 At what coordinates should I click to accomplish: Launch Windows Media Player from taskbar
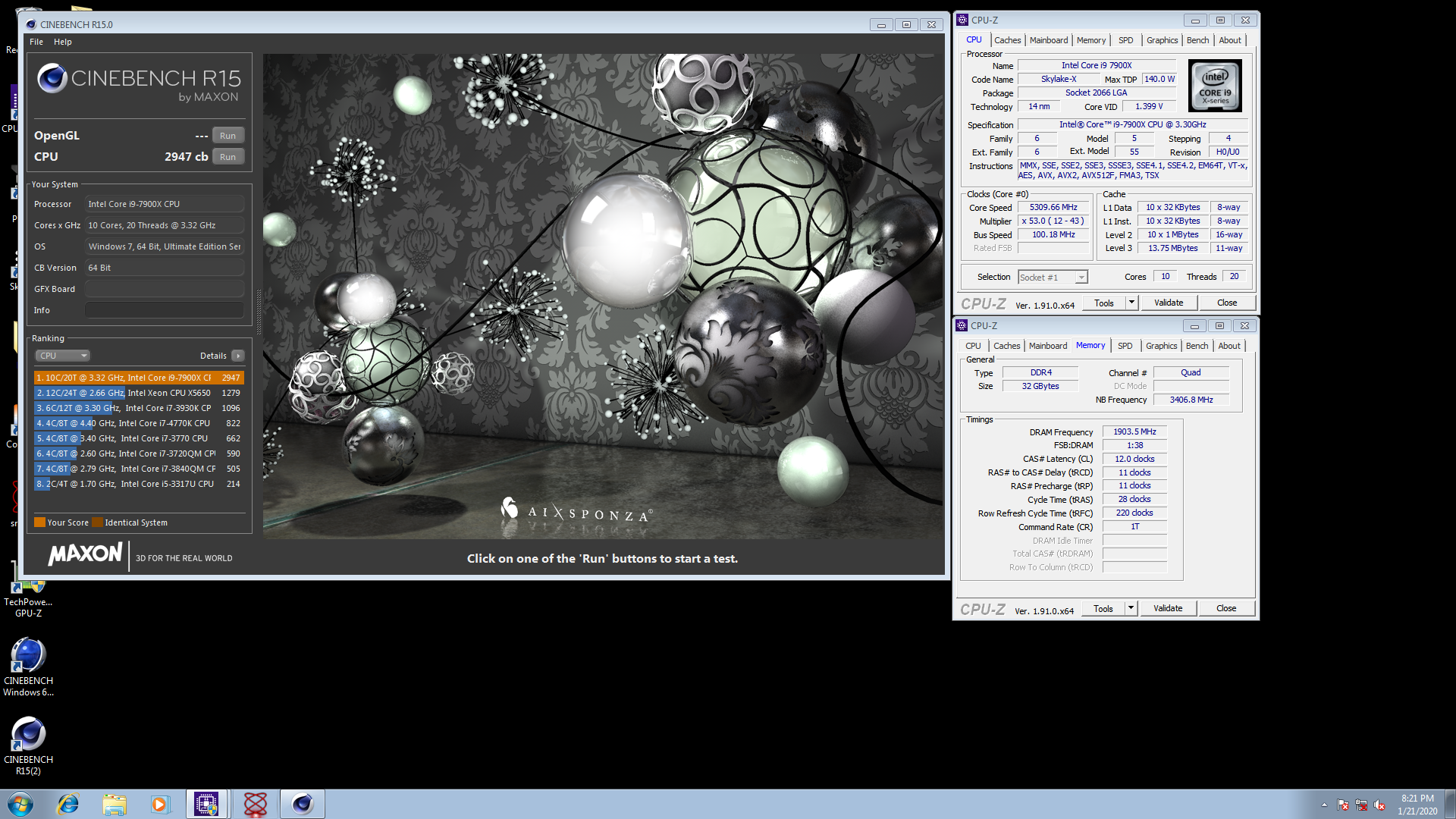pos(160,804)
